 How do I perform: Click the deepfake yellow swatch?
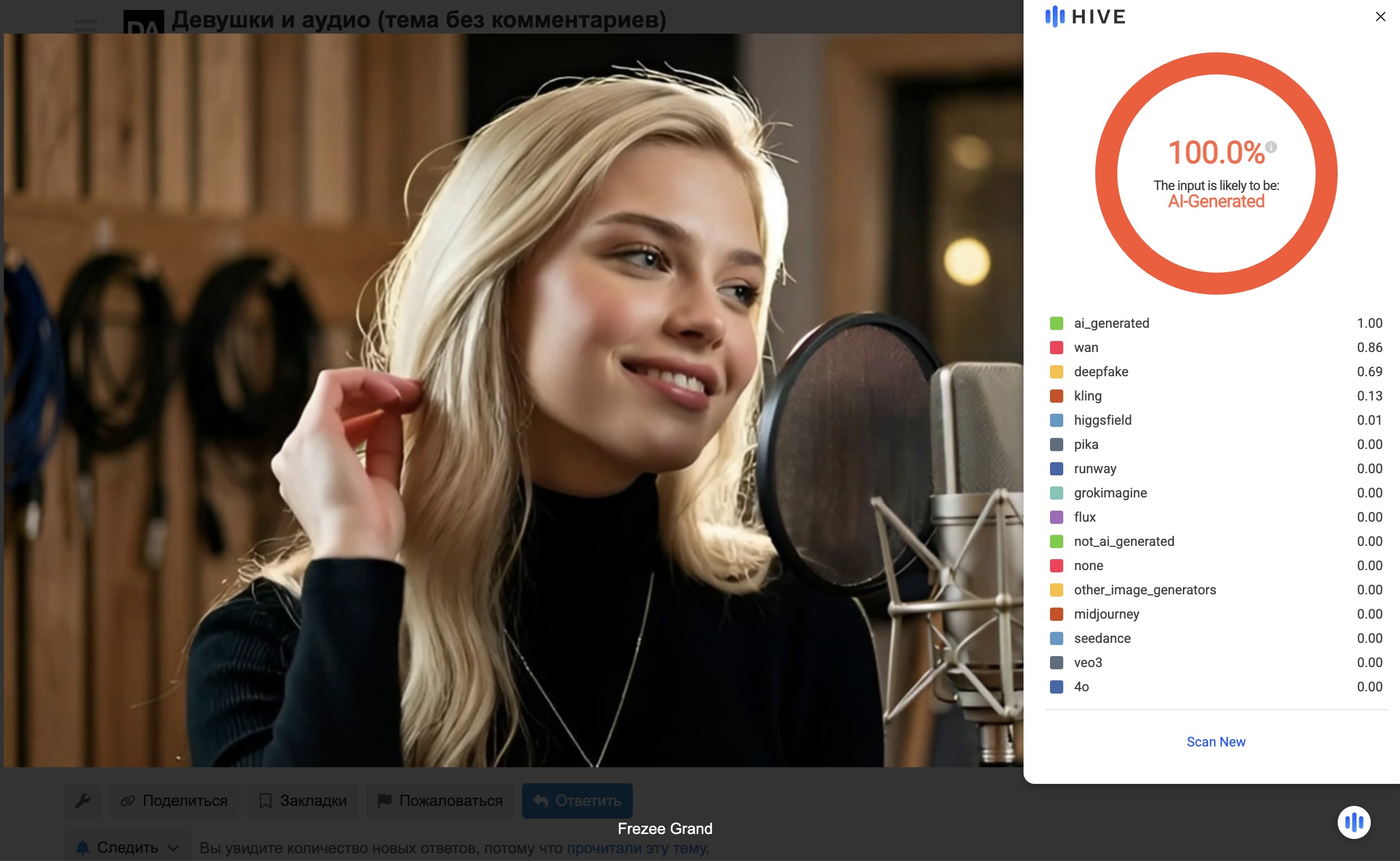click(1056, 372)
